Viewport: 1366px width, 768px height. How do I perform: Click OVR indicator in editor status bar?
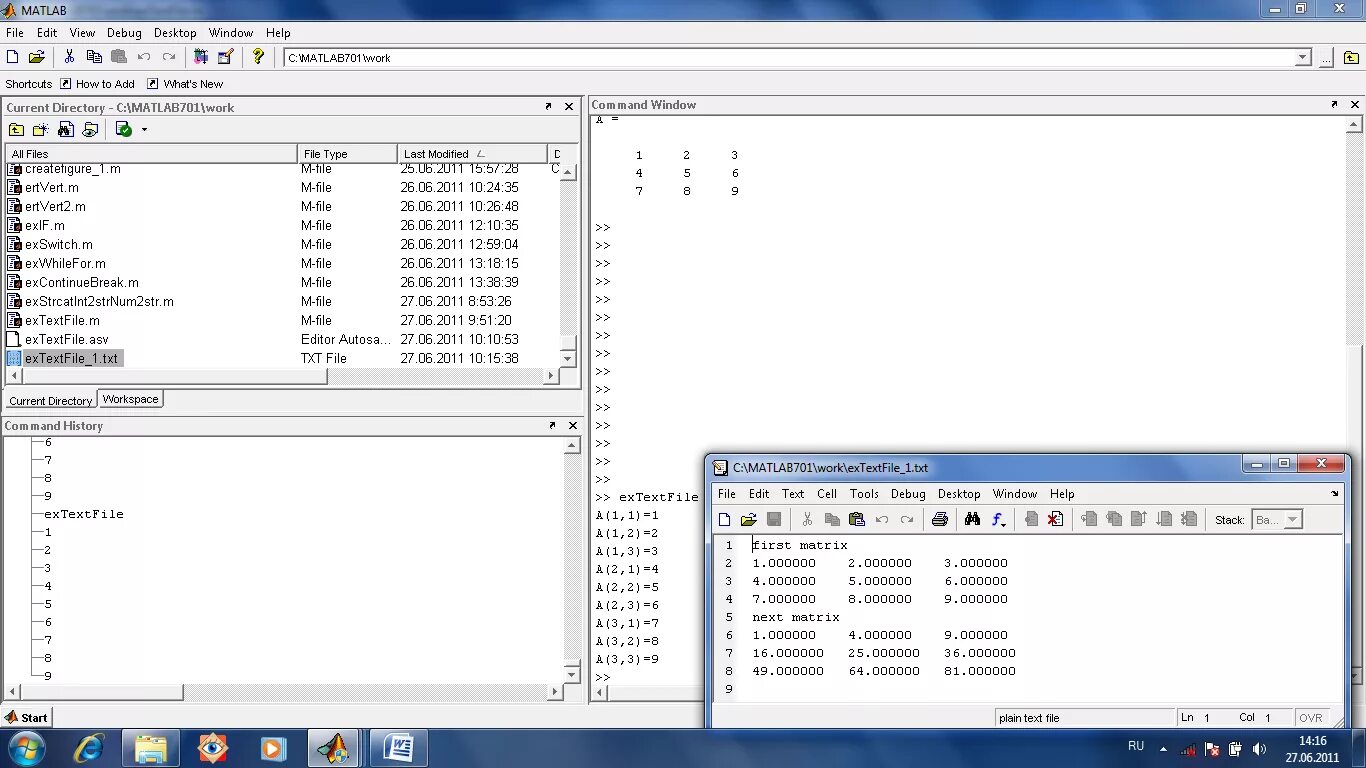click(x=1310, y=718)
